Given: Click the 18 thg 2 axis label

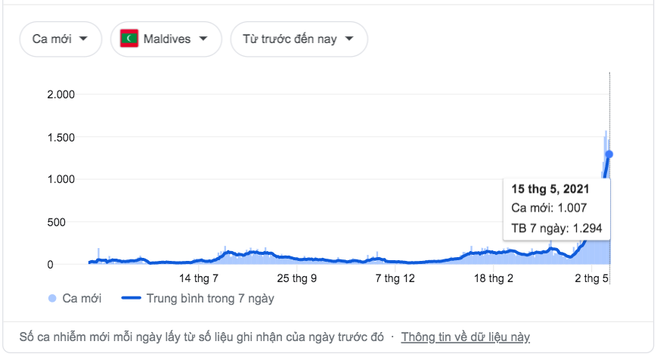Looking at the screenshot, I should pyautogui.click(x=493, y=278).
